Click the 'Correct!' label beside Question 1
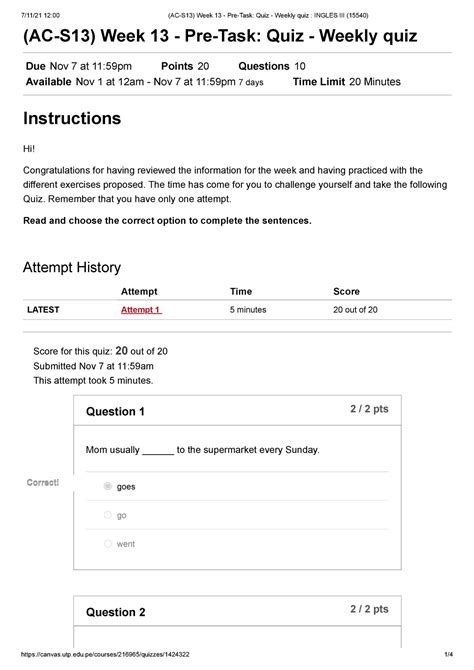The width and height of the screenshot is (474, 670). click(x=43, y=482)
